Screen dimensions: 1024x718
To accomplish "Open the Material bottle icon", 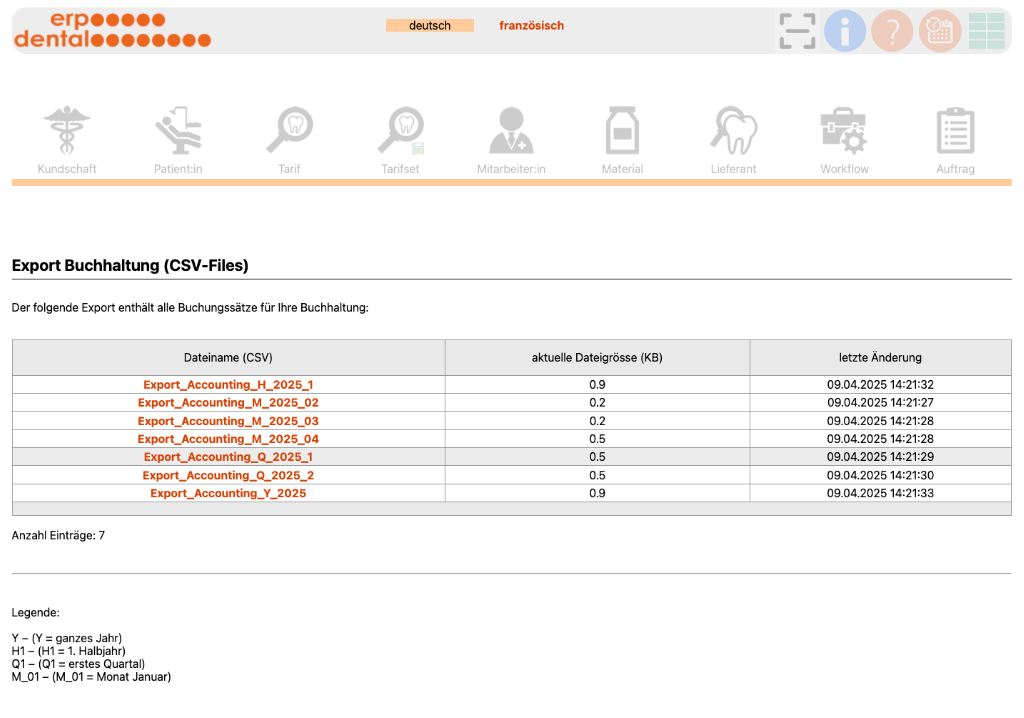I will coord(622,130).
